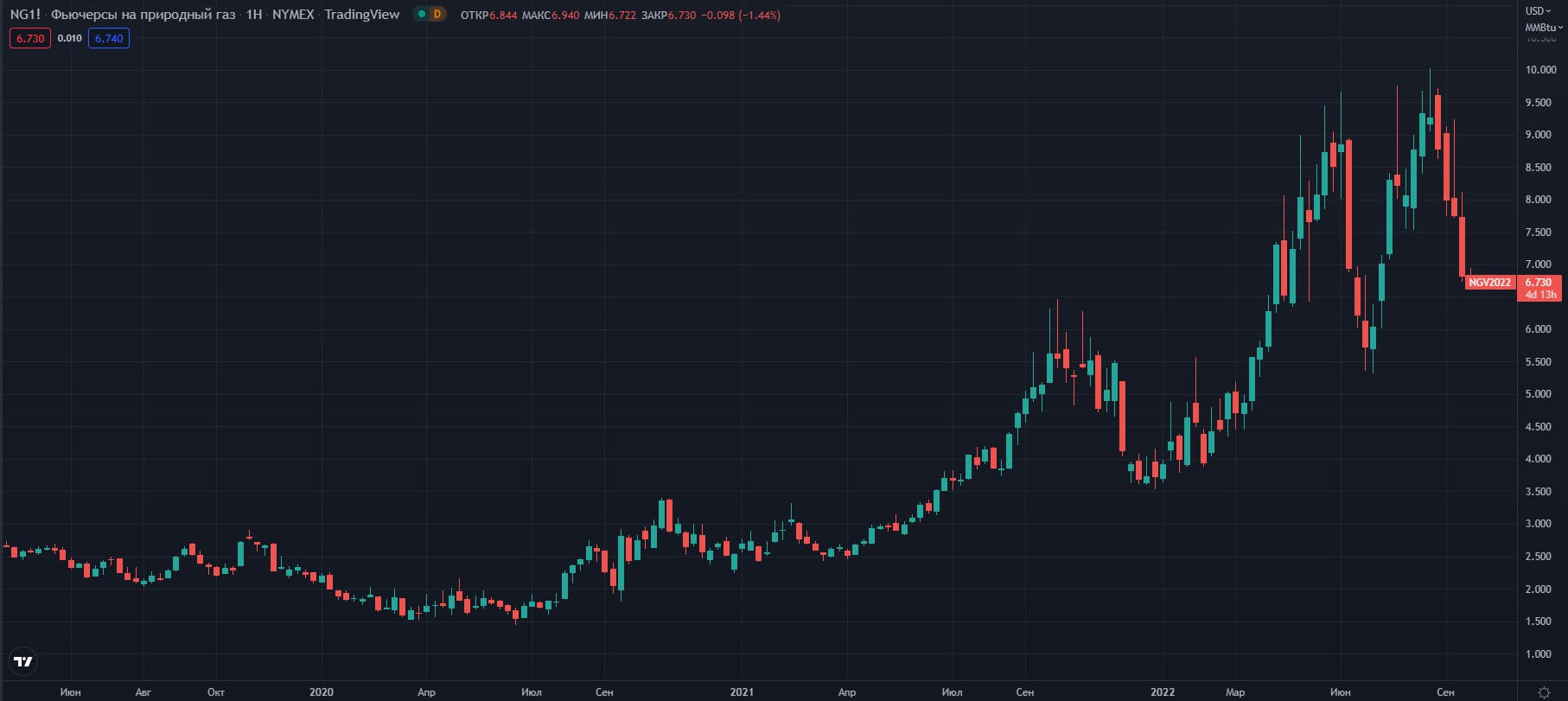Click the 9.000 price axis label
This screenshot has height=701, width=1568.
[x=1539, y=135]
